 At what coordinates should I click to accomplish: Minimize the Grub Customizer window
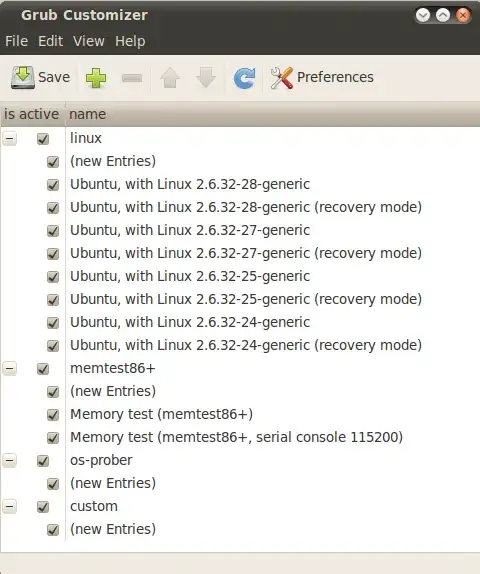423,15
